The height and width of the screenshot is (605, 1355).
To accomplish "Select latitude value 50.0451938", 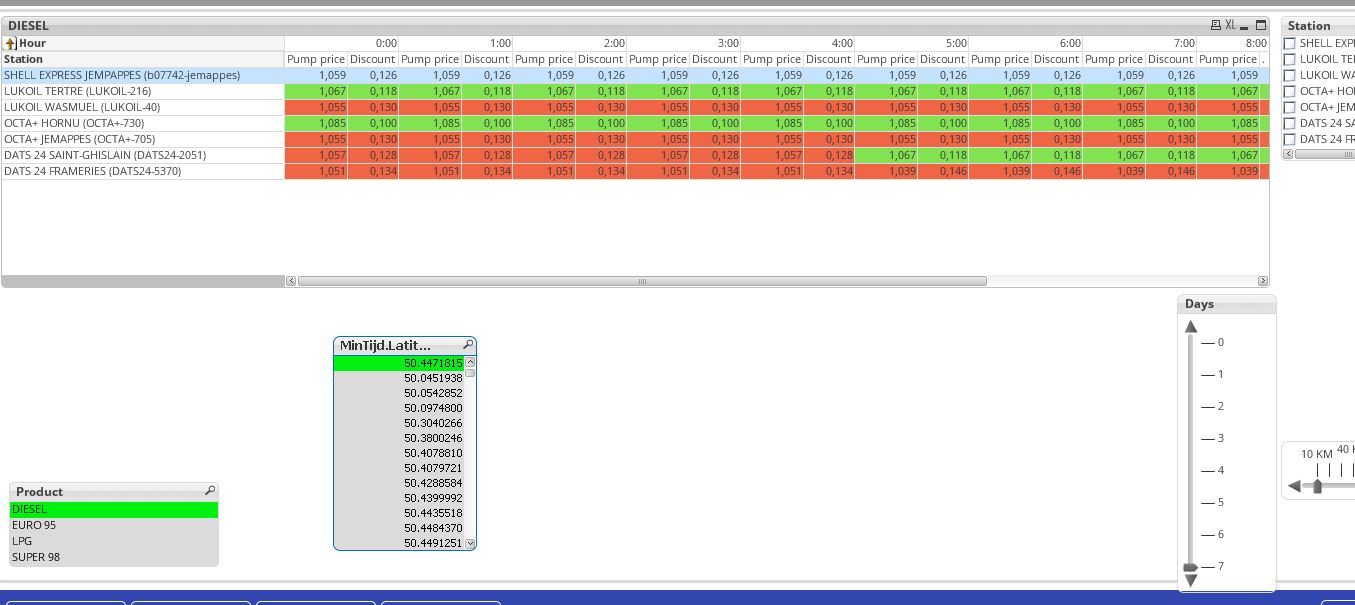I will pos(399,378).
